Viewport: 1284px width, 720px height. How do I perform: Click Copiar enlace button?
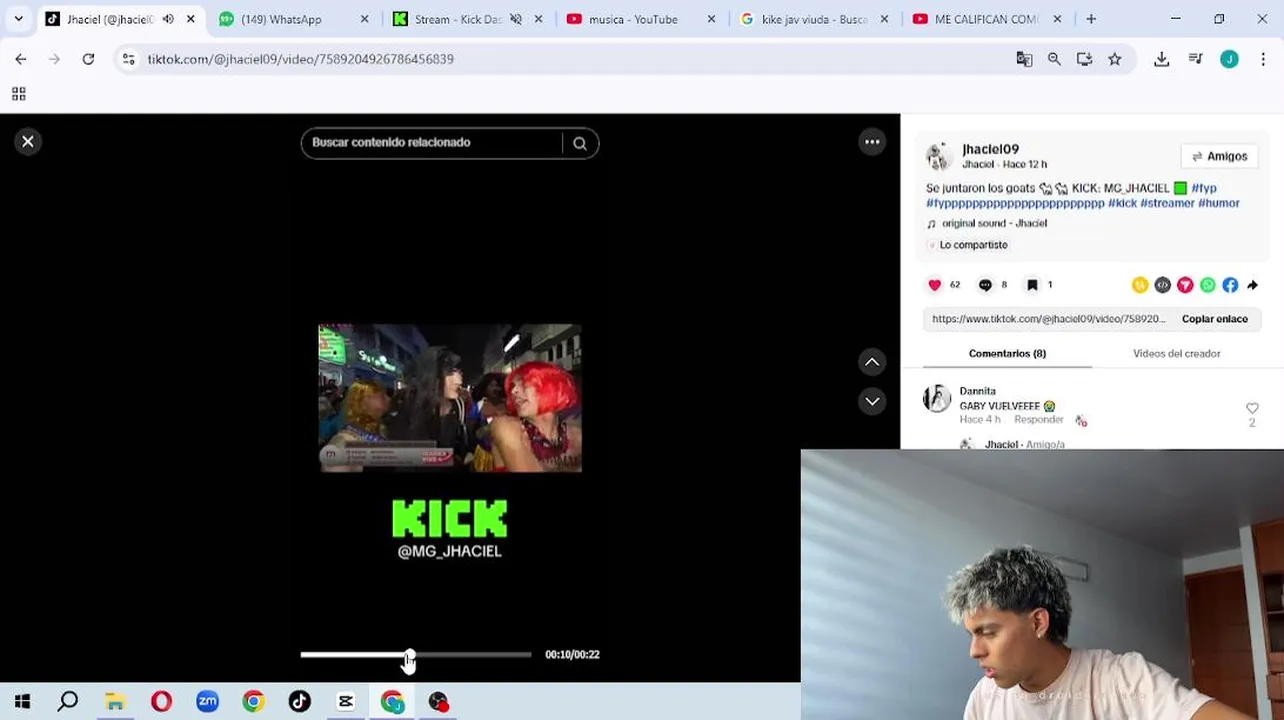click(x=1214, y=319)
